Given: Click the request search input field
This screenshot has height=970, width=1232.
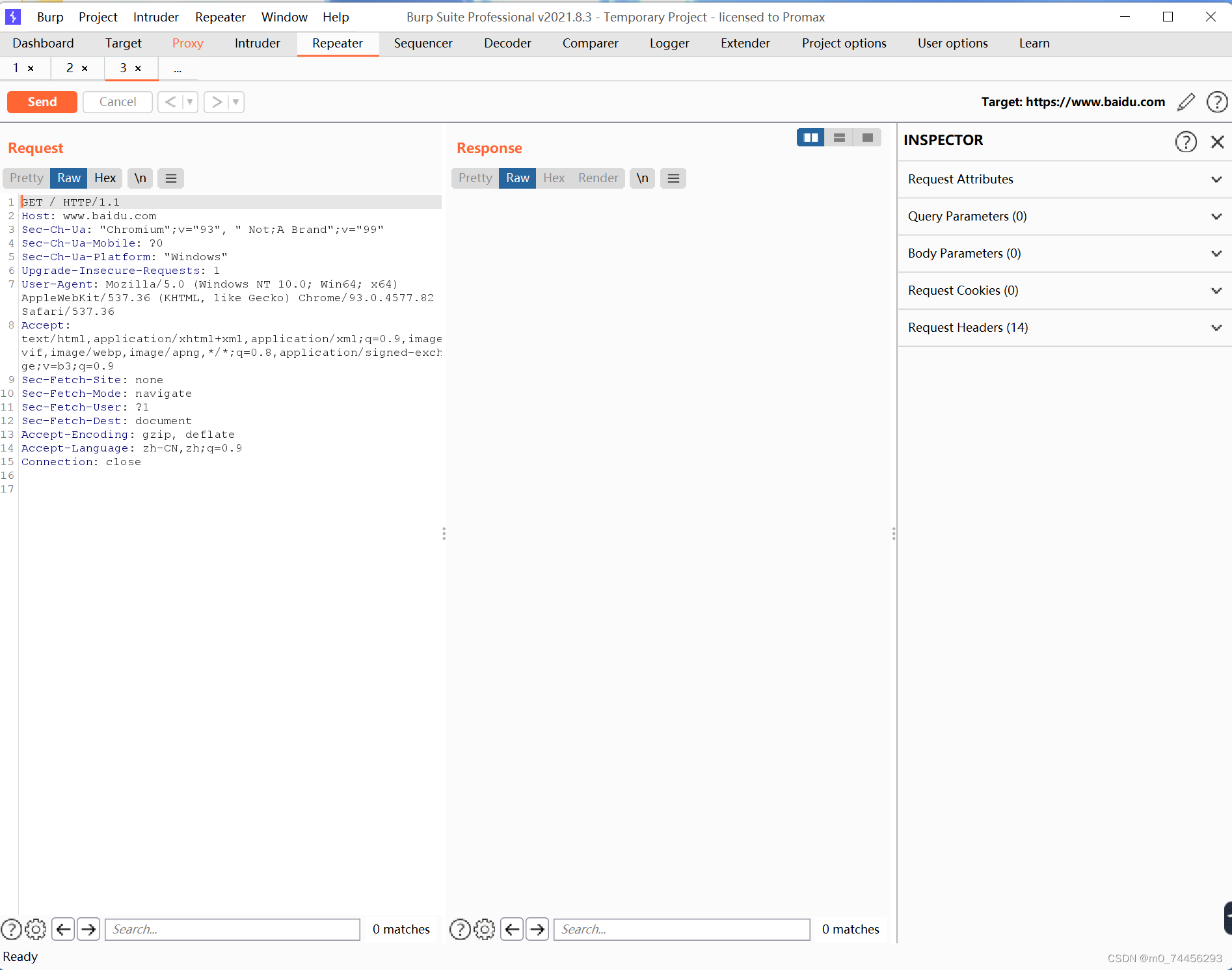Looking at the screenshot, I should 232,929.
